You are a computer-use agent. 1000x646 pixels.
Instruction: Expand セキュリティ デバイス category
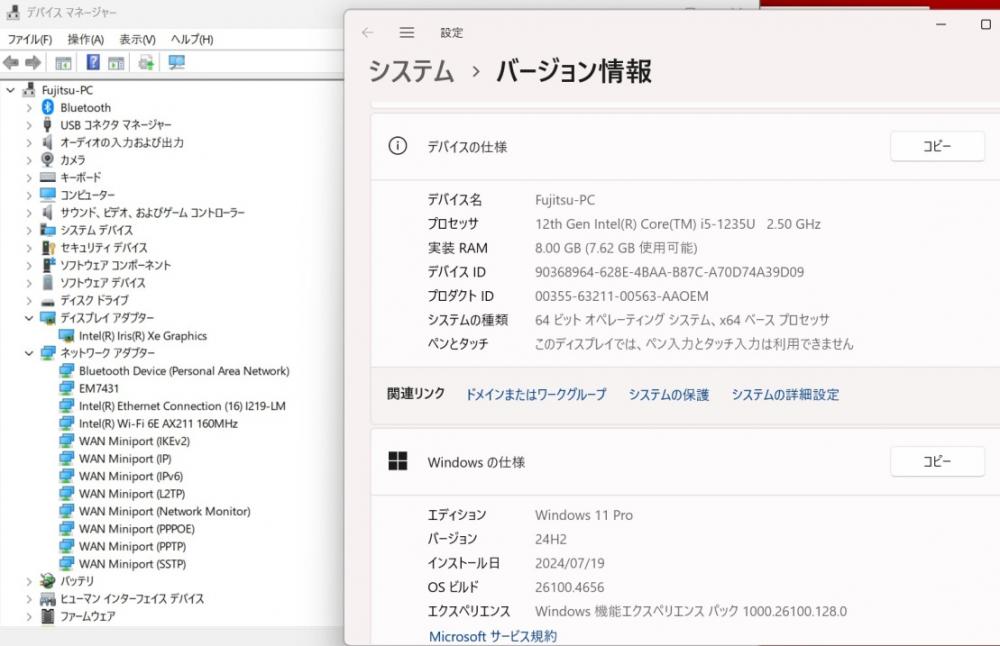[29, 248]
